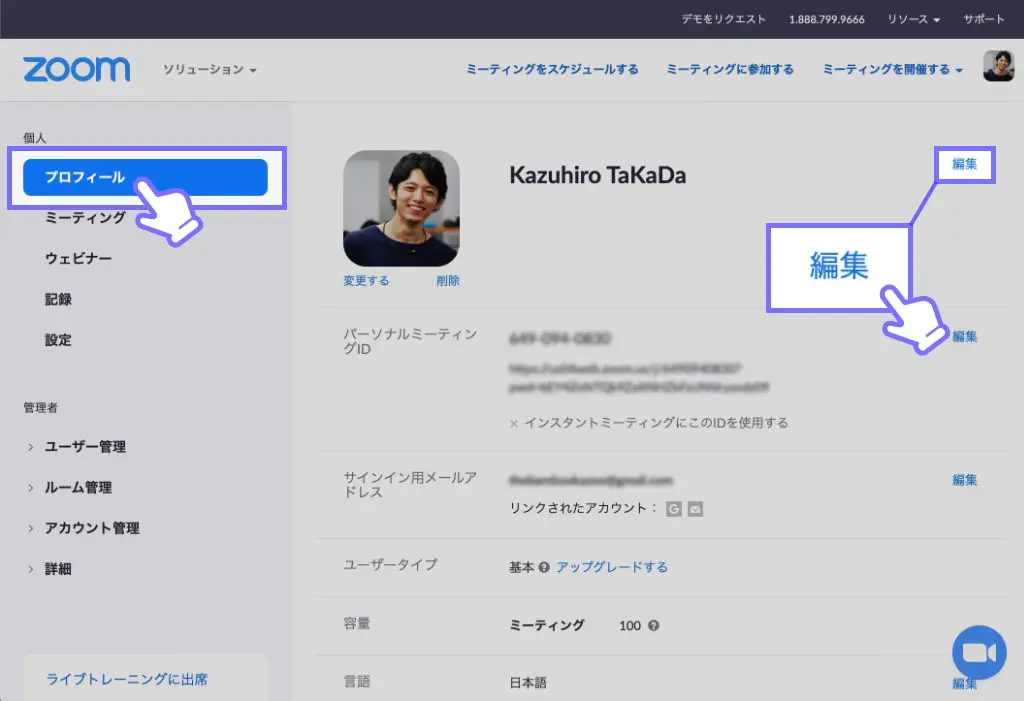Click the Zoom logo

(76, 69)
